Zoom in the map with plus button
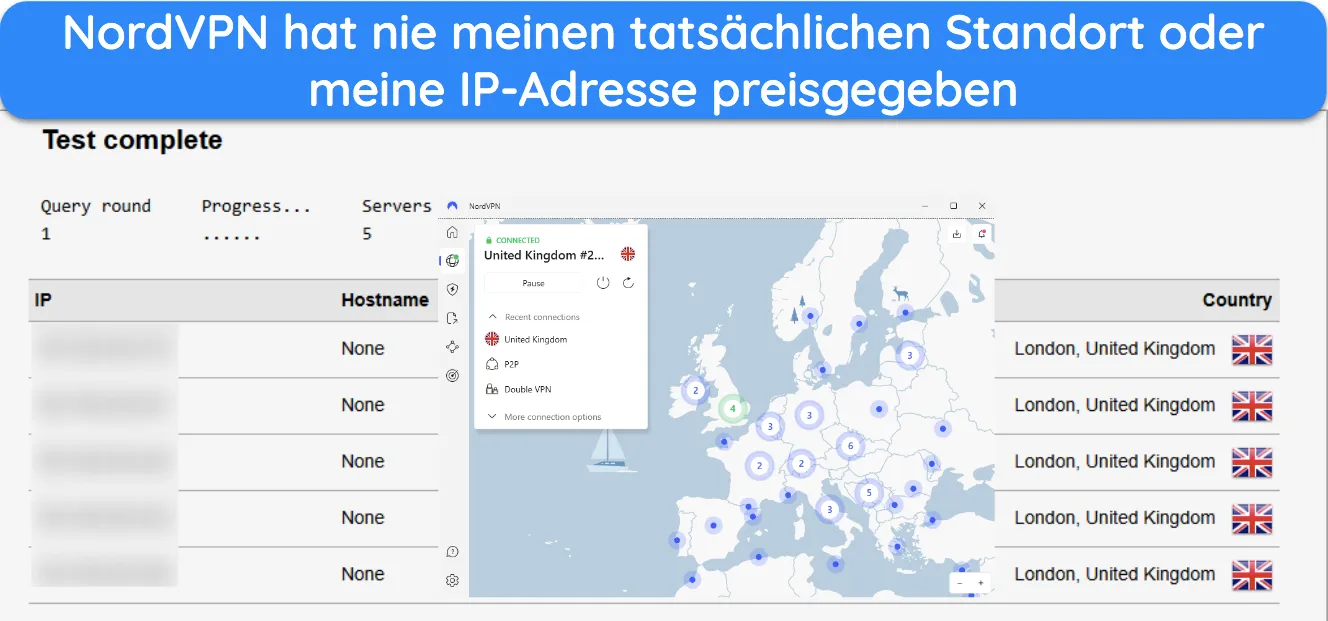The width and height of the screenshot is (1328, 621). point(981,583)
